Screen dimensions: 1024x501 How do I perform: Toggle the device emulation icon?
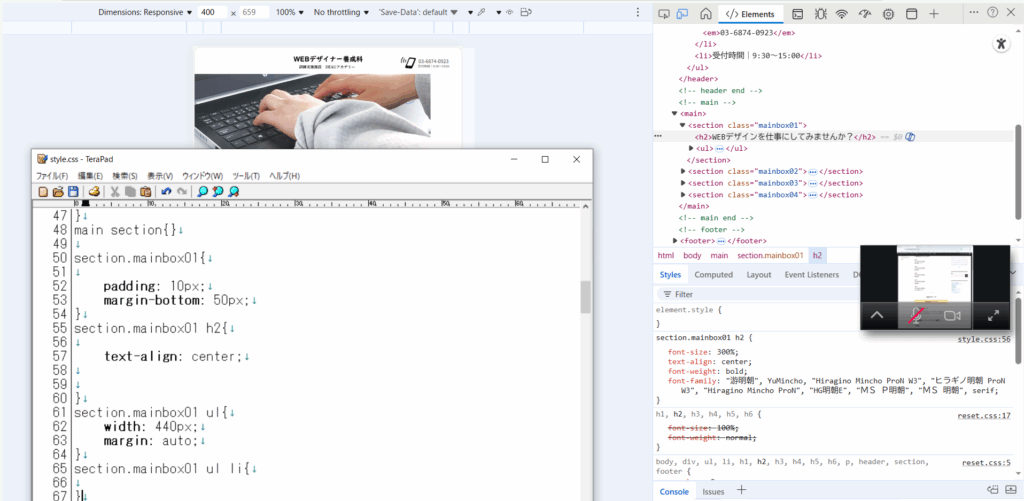pyautogui.click(x=684, y=14)
